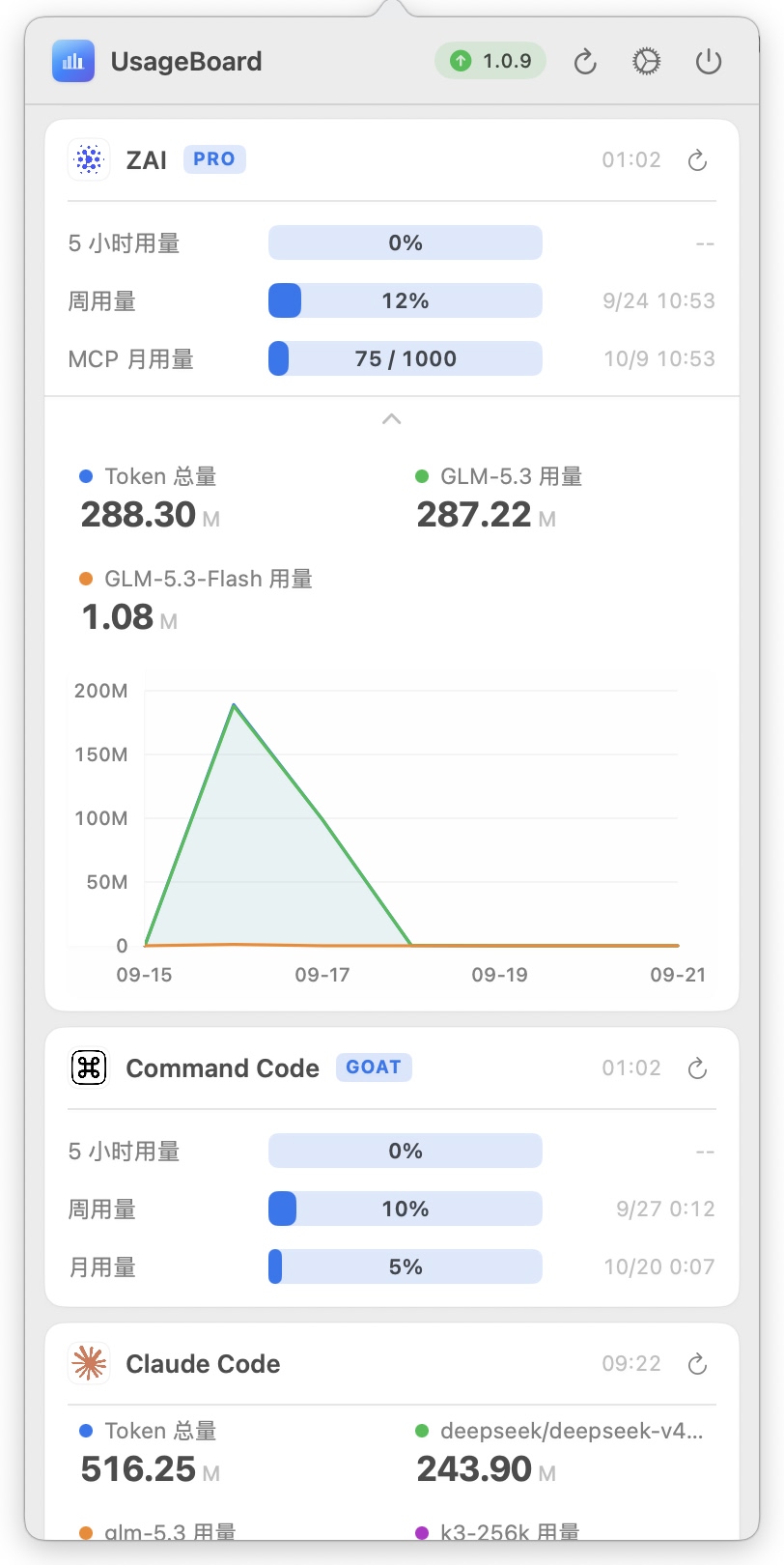Click the UsageBoard app logo icon
Viewport: 784px width, 1565px height.
tap(73, 61)
